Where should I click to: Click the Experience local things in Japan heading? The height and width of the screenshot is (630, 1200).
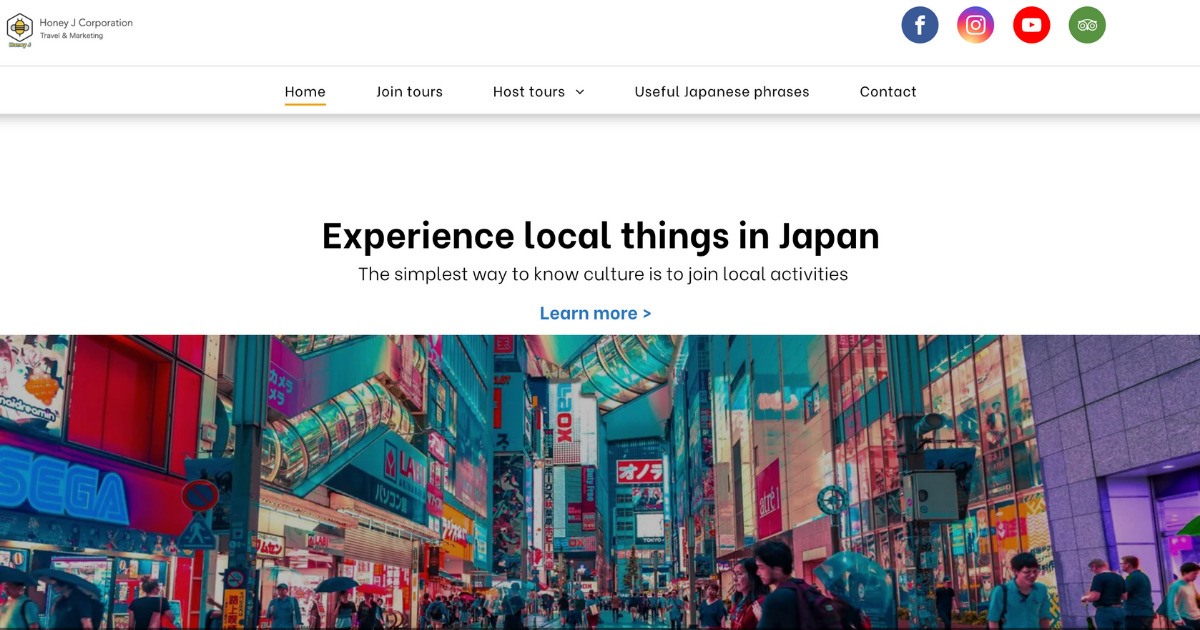pos(600,235)
